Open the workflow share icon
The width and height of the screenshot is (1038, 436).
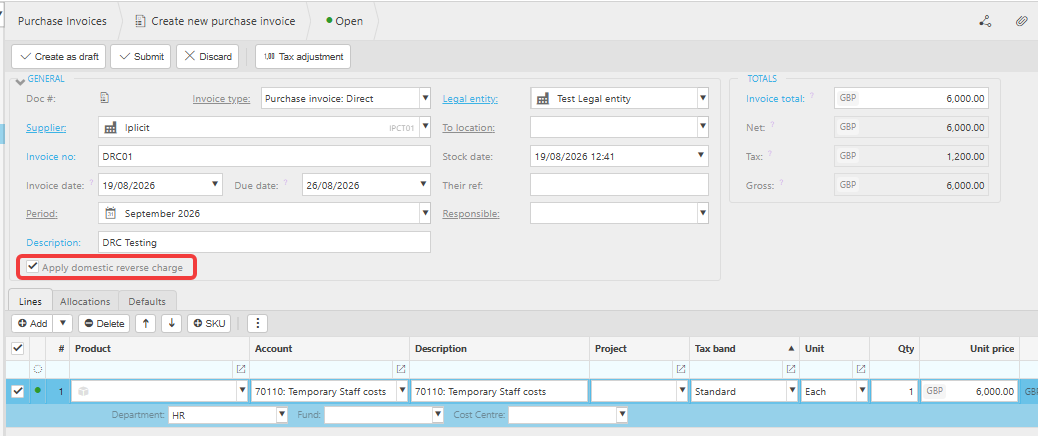pos(986,21)
